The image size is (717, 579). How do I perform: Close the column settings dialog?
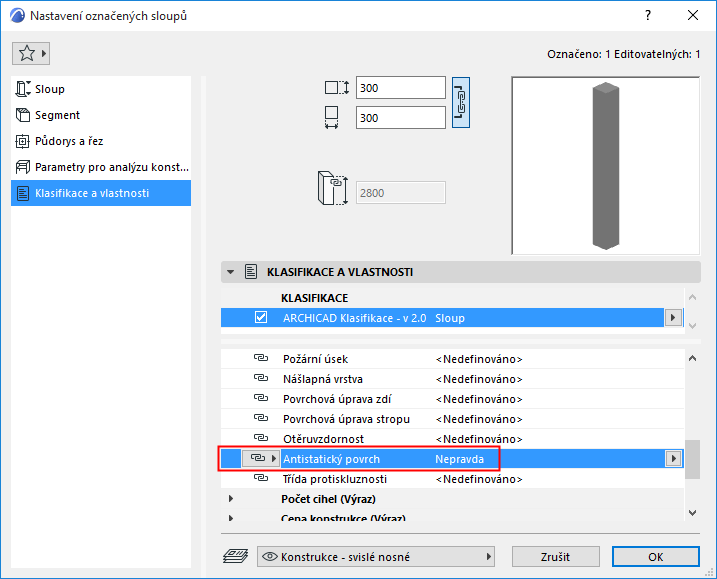coord(693,15)
